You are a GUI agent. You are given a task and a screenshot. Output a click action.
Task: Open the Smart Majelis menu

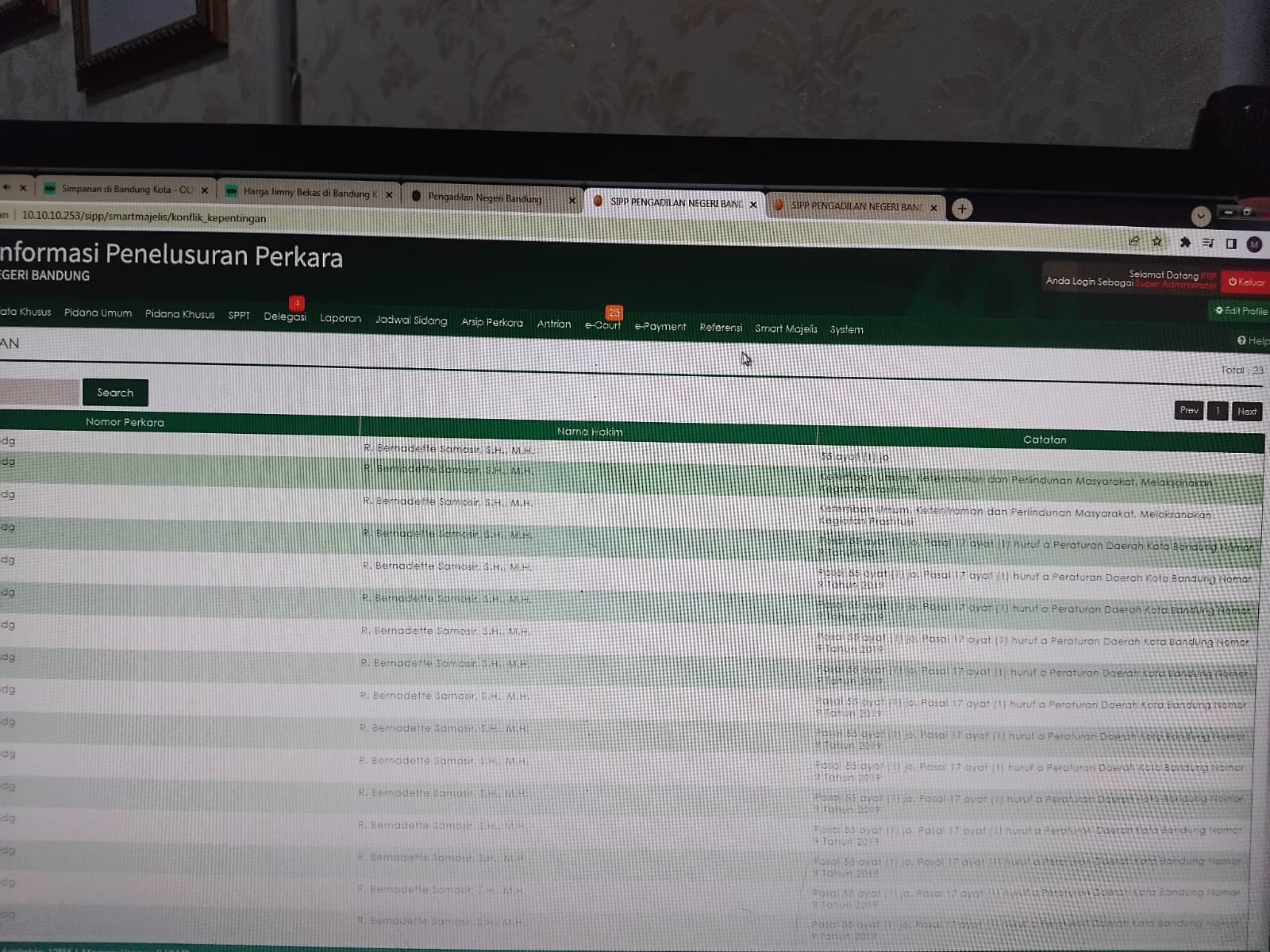[x=786, y=328]
